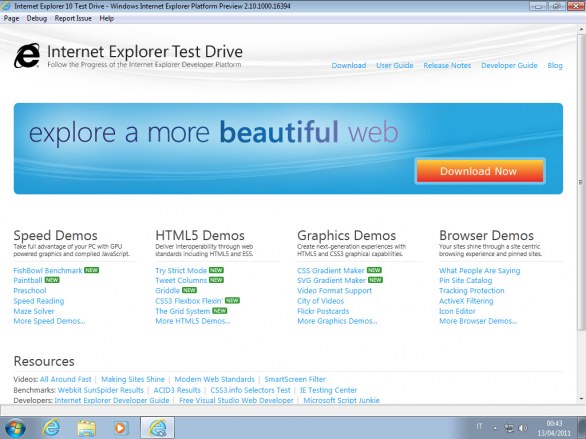Open Try Strict Mode demo

[181, 270]
